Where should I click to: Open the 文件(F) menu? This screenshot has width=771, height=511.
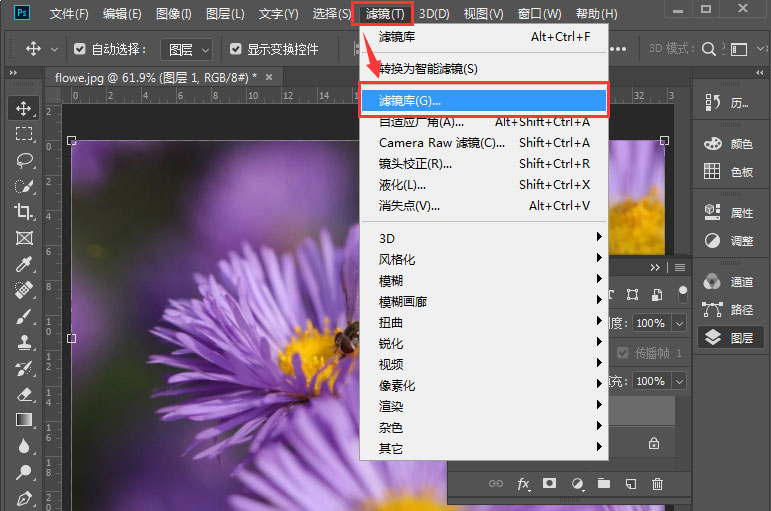click(x=69, y=14)
